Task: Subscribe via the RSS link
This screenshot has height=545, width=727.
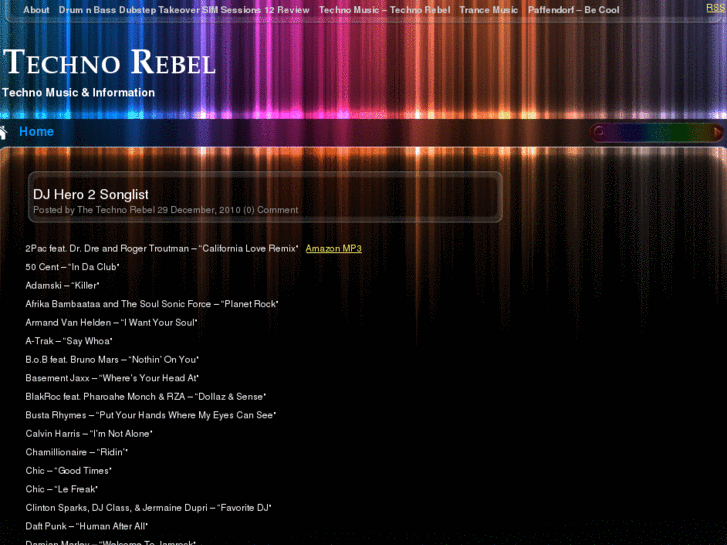Action: (716, 7)
